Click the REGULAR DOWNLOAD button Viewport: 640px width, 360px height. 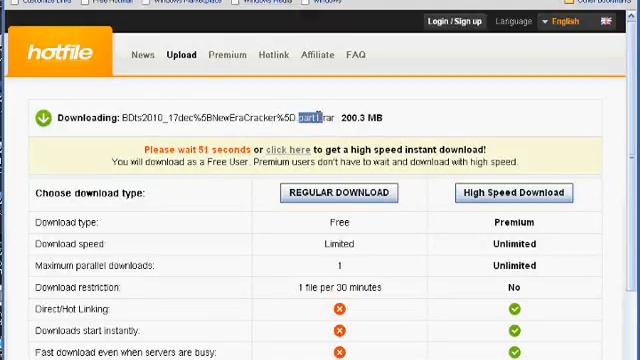tap(339, 193)
